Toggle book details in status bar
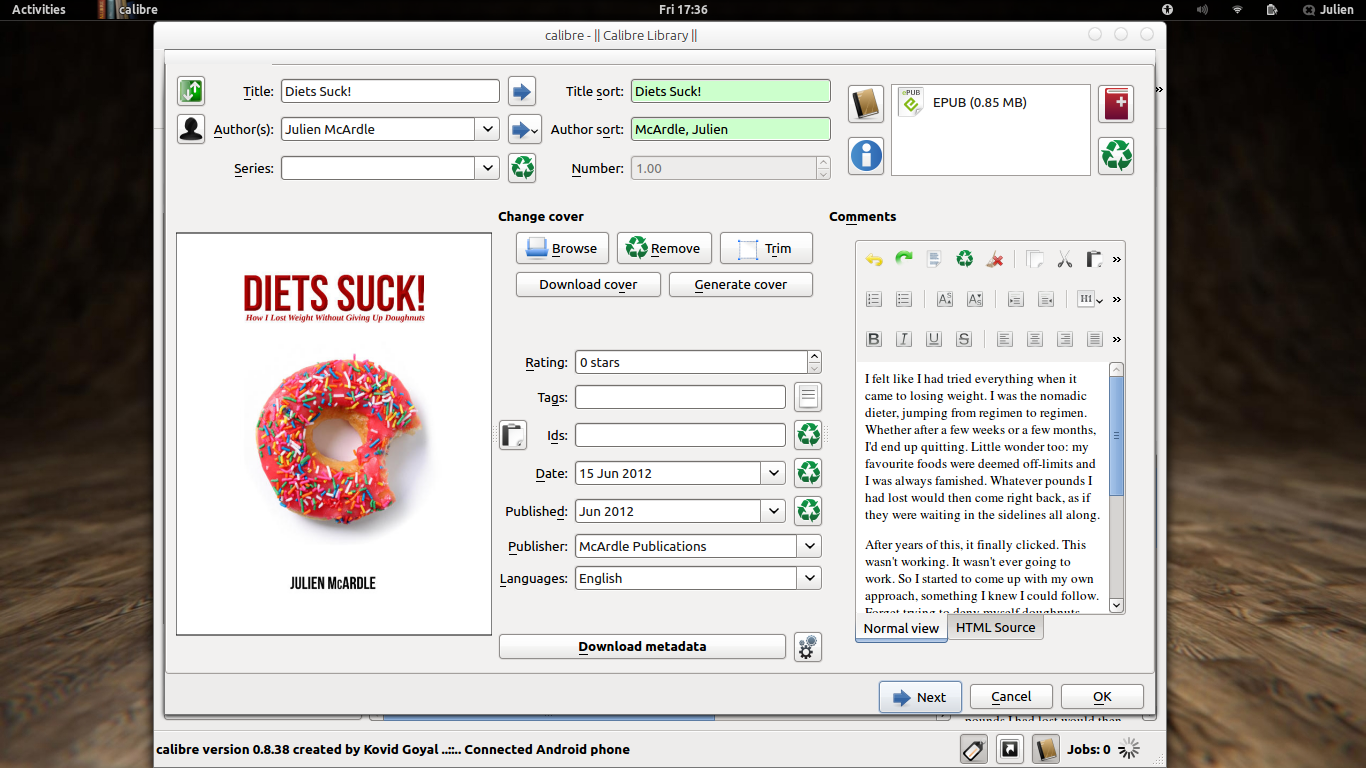 pyautogui.click(x=1046, y=749)
